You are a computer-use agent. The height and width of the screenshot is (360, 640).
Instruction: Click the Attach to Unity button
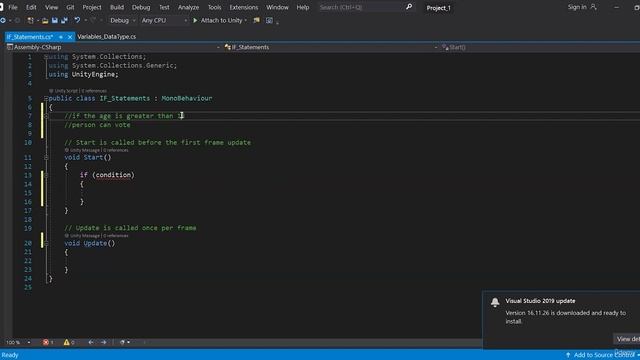[x=221, y=20]
